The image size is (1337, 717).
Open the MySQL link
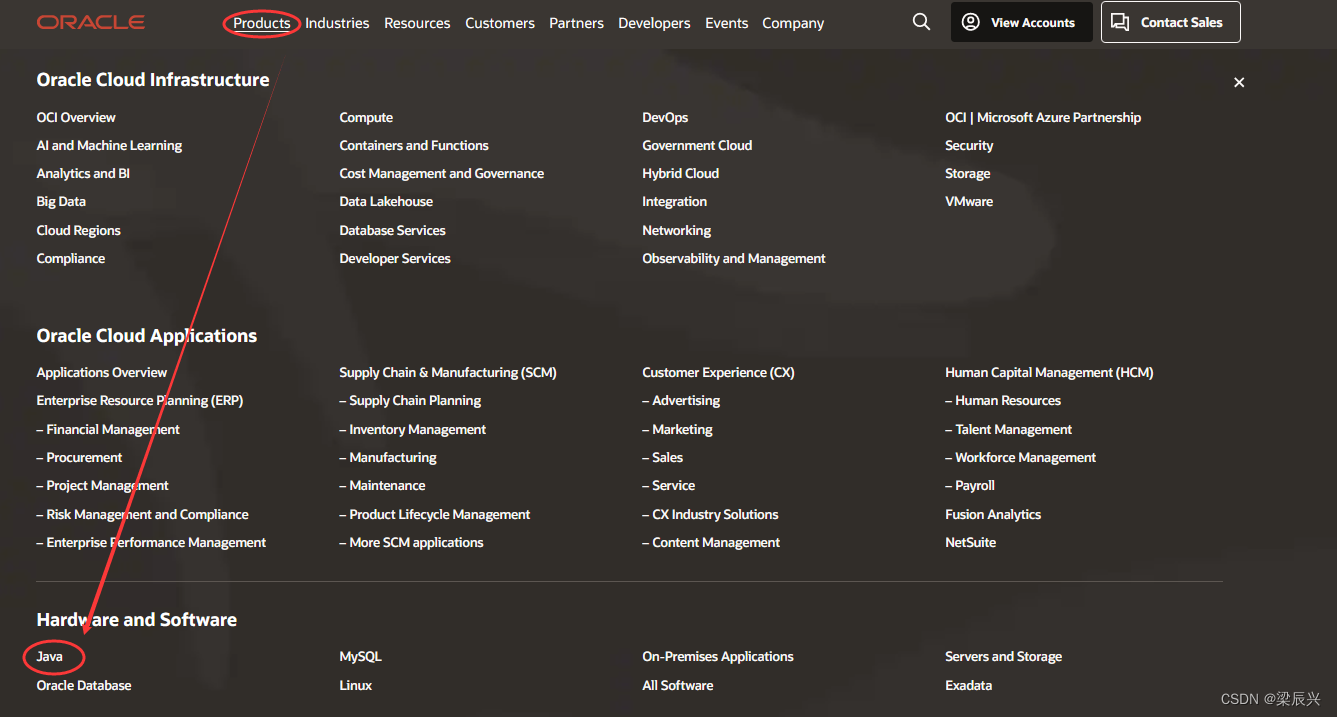tap(360, 656)
